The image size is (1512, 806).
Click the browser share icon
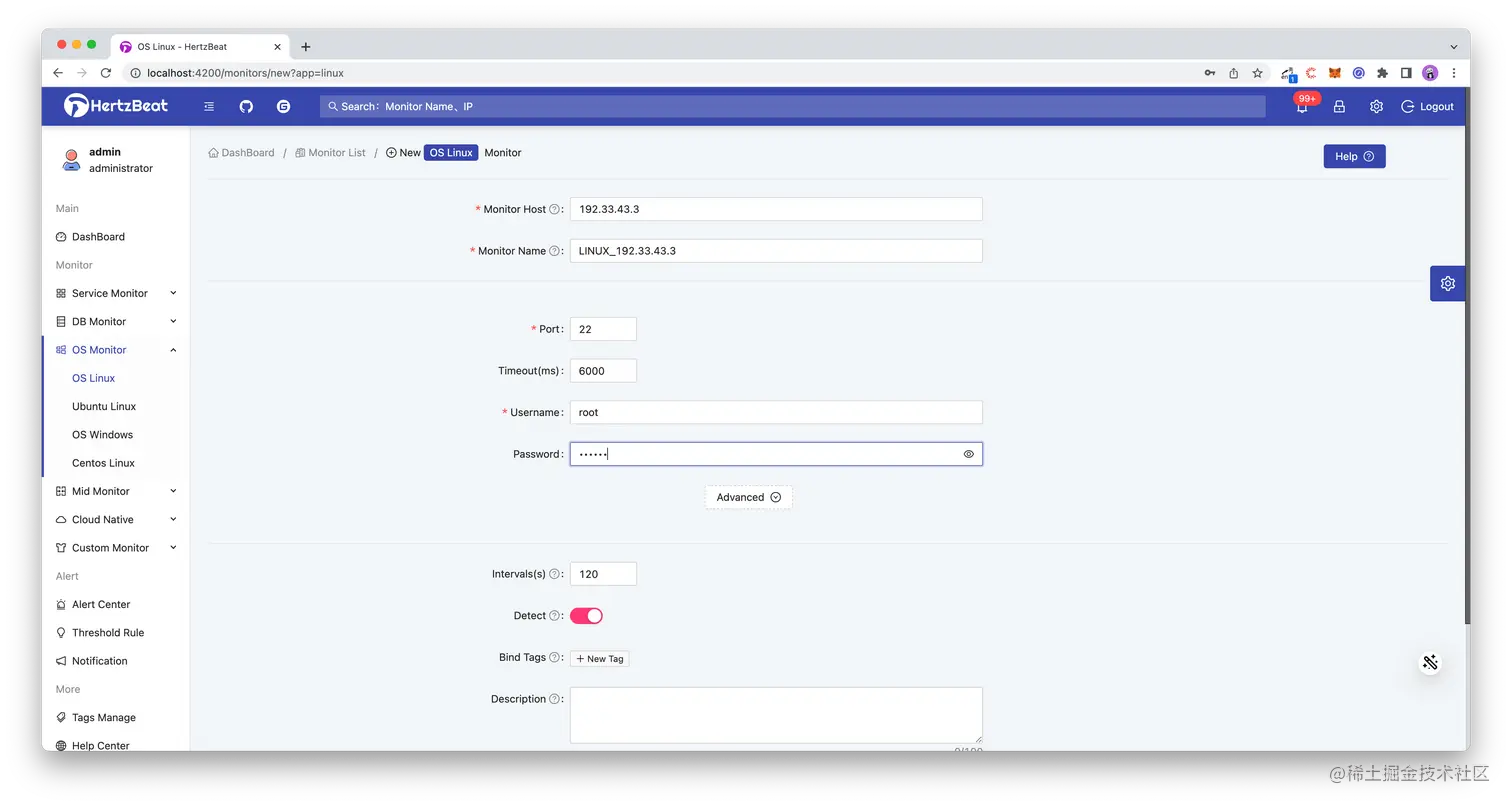tap(1233, 73)
